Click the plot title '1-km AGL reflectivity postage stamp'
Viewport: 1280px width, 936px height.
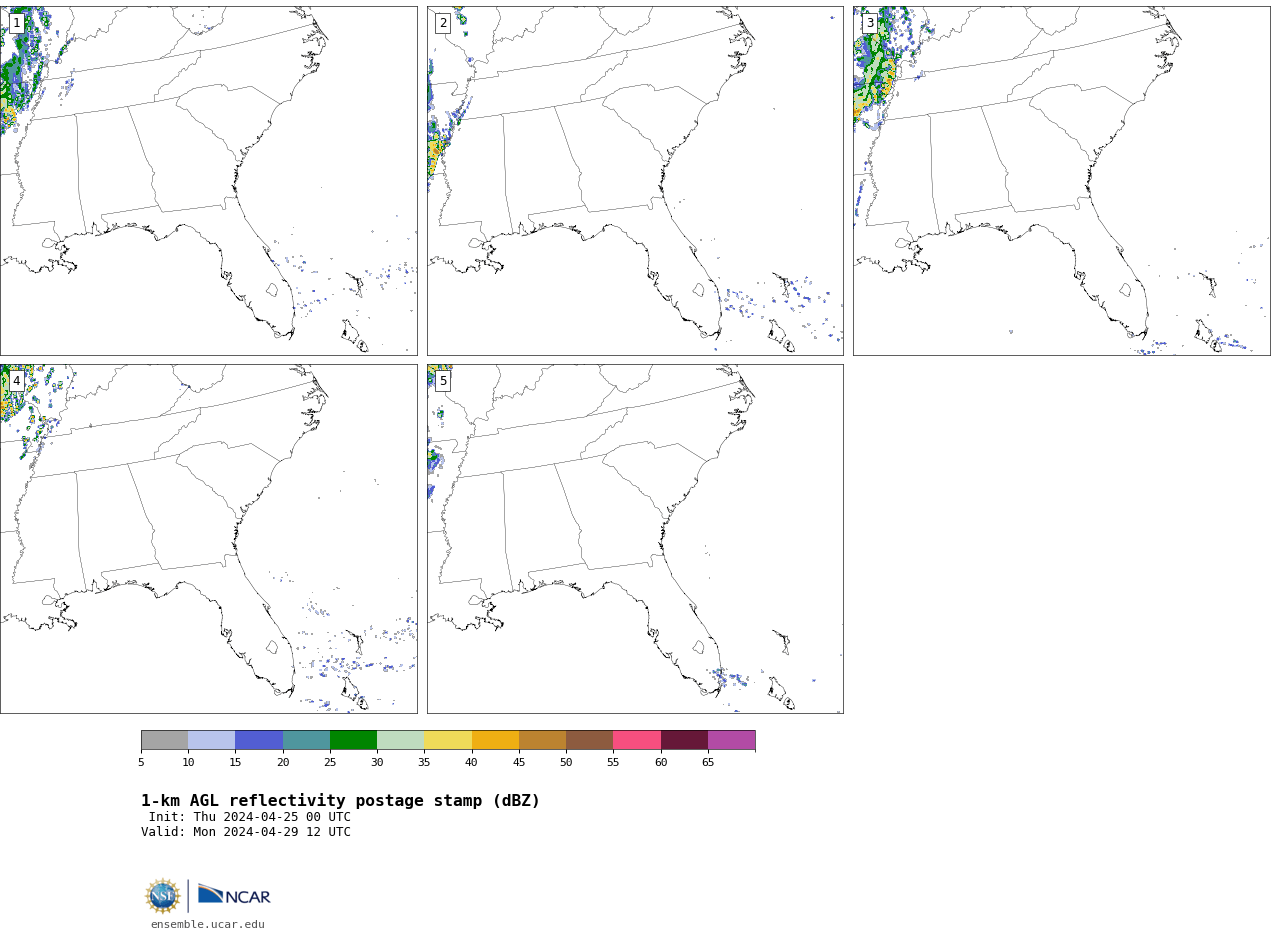tap(340, 801)
